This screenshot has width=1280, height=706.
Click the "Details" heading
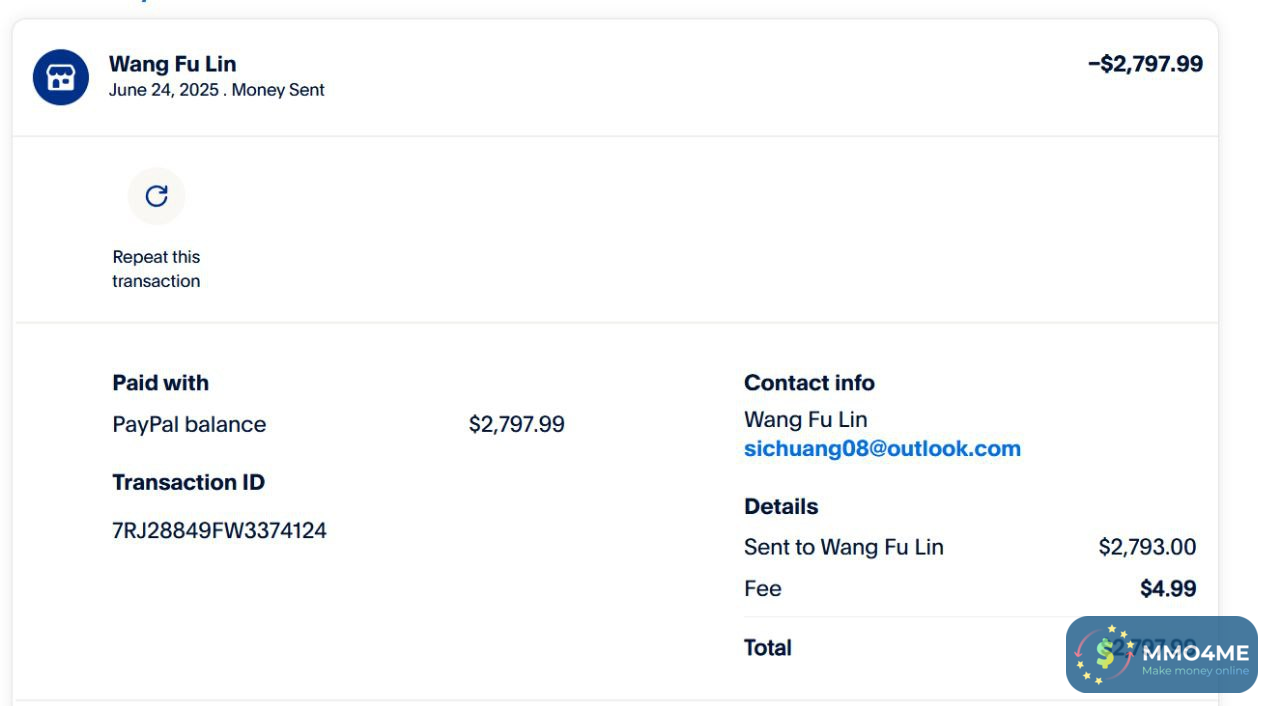[781, 507]
